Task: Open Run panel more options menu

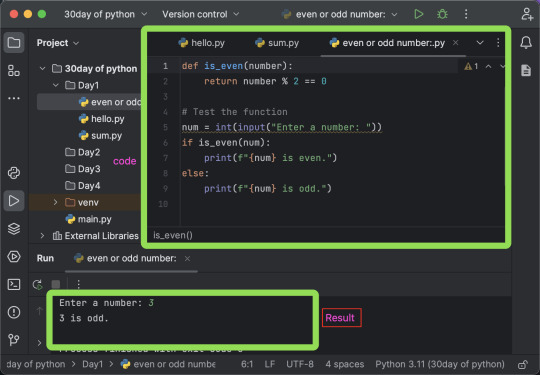Action: point(79,284)
